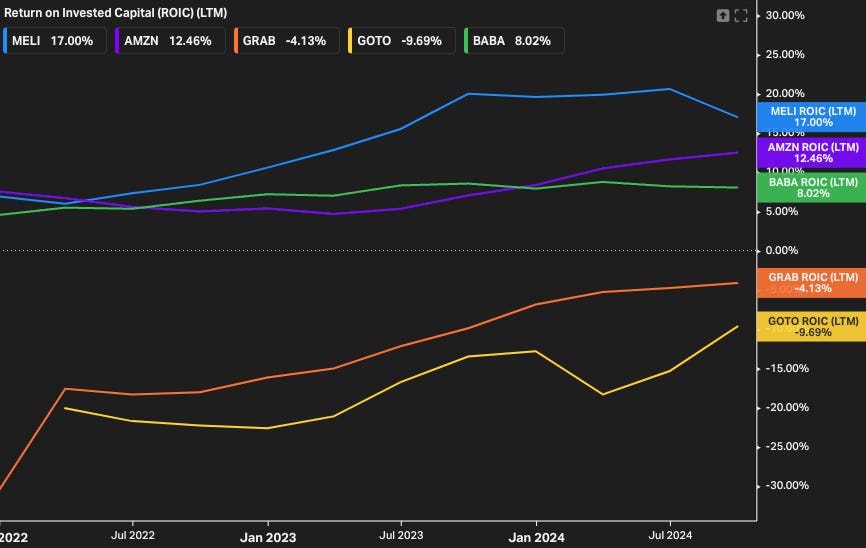The height and width of the screenshot is (548, 866).
Task: Click the 20.00% y-axis label
Action: tap(785, 93)
